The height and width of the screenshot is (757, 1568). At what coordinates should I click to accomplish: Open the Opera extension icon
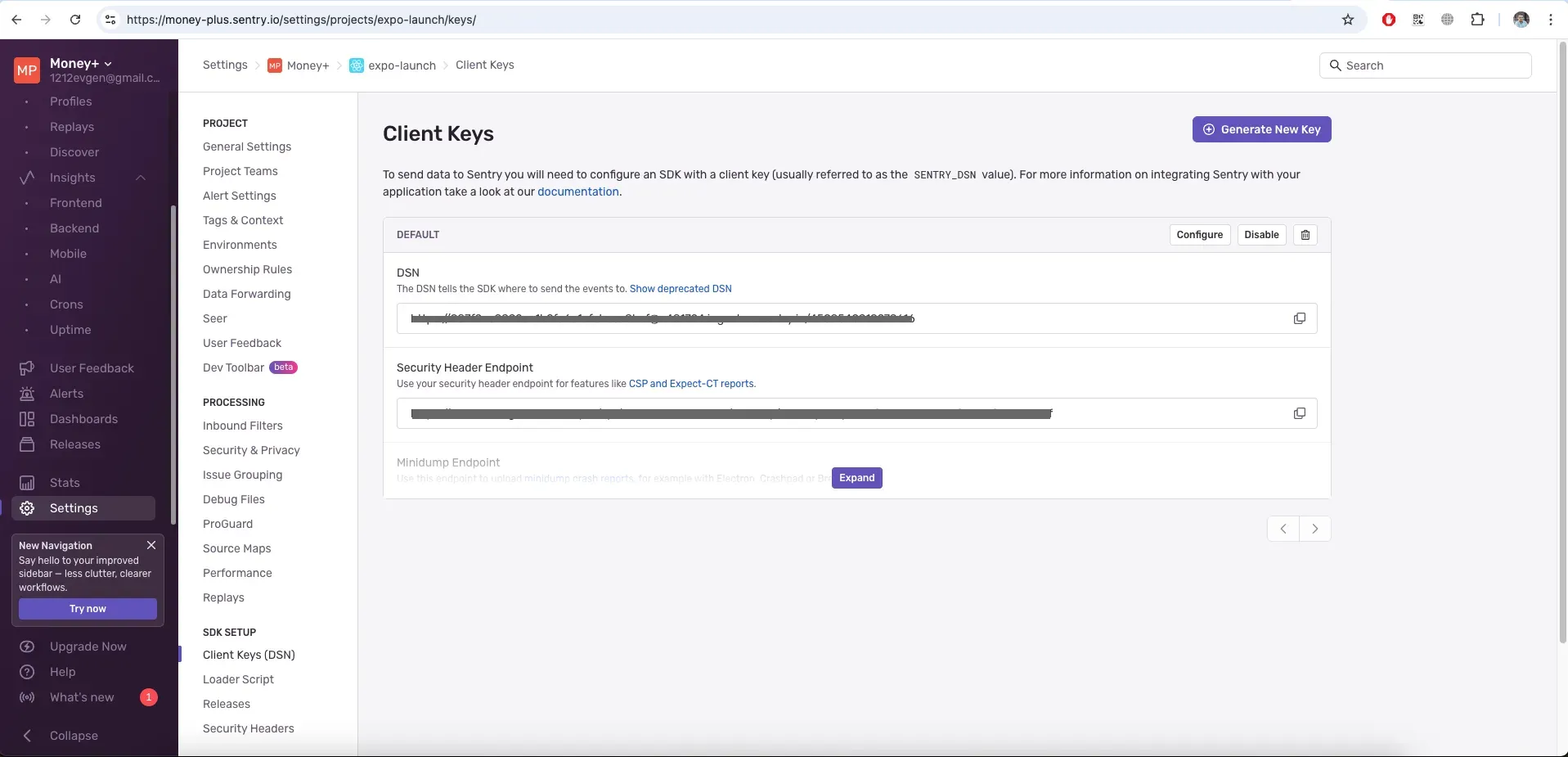pyautogui.click(x=1388, y=20)
